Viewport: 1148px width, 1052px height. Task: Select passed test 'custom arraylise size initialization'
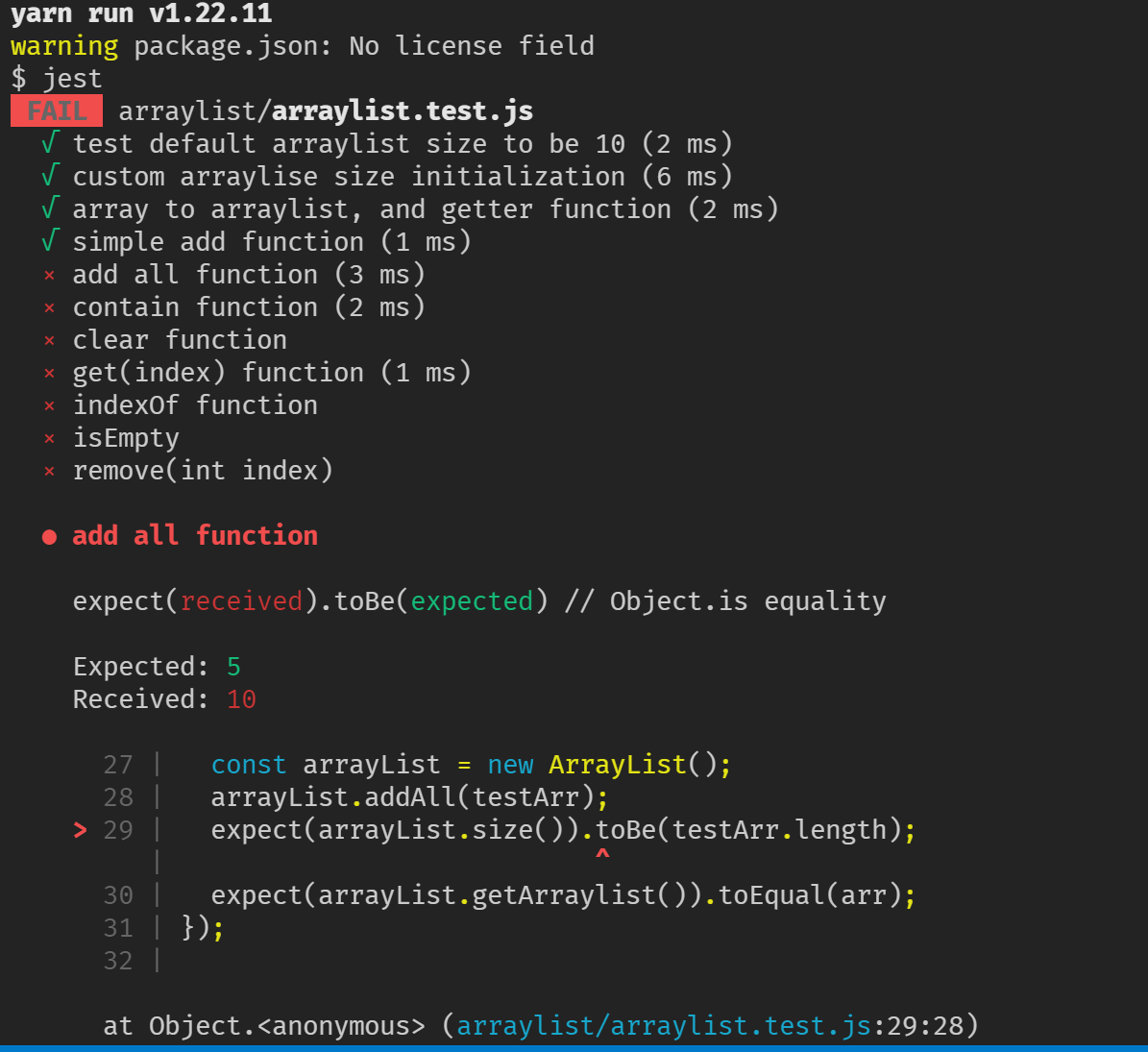click(387, 177)
